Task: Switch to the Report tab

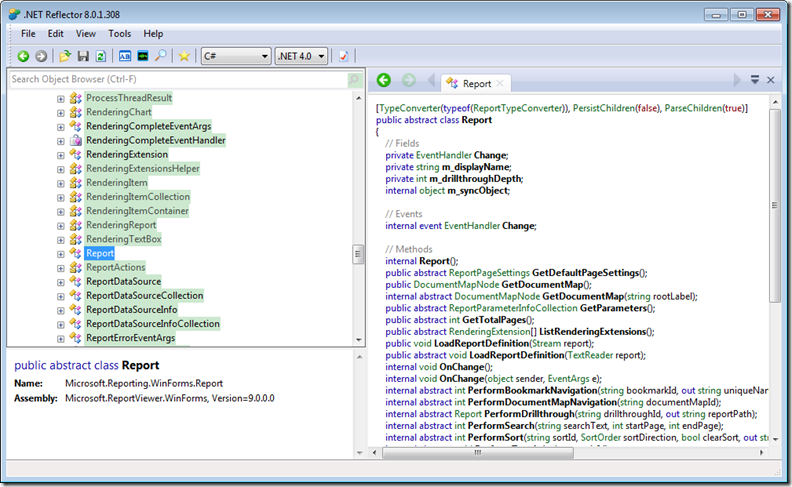Action: pyautogui.click(x=476, y=83)
